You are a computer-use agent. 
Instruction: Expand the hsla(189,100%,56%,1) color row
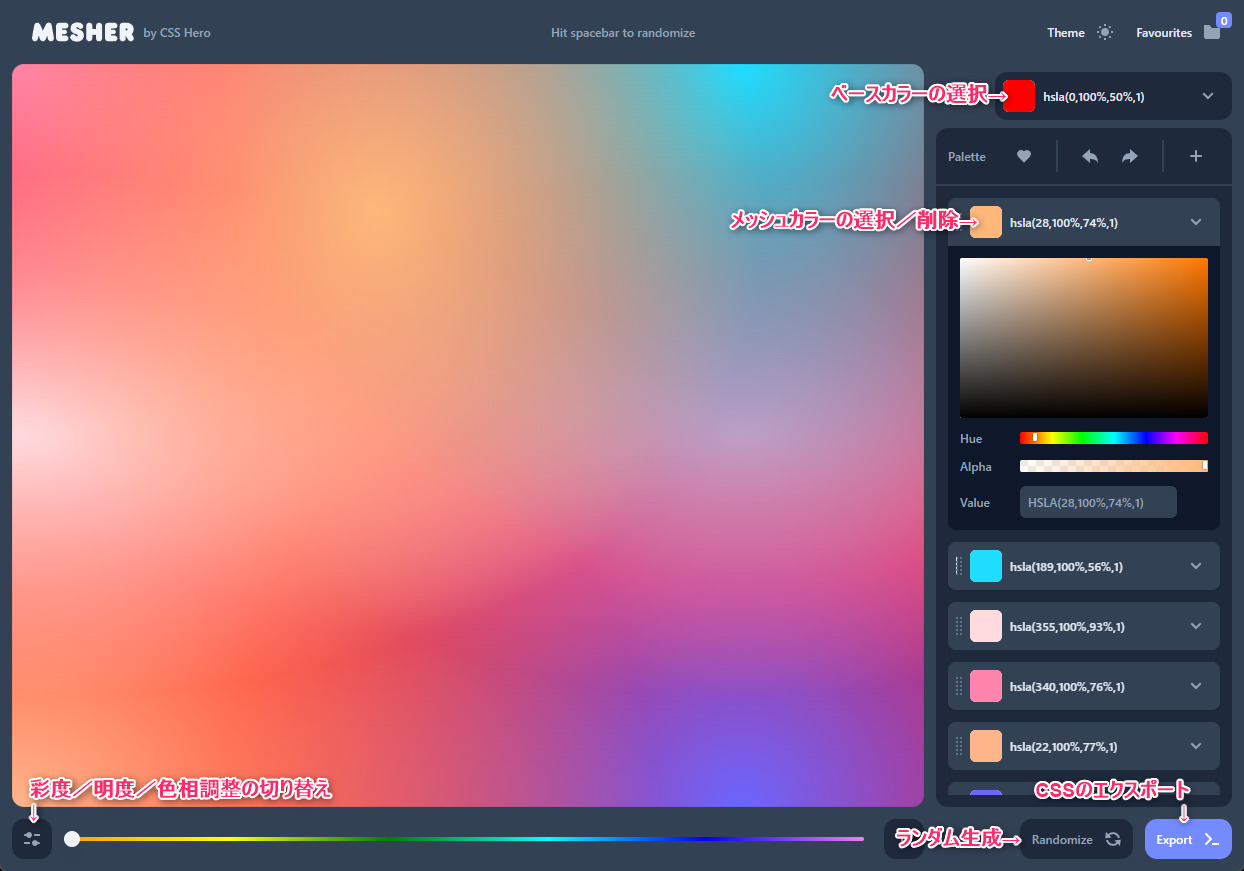(x=1196, y=566)
